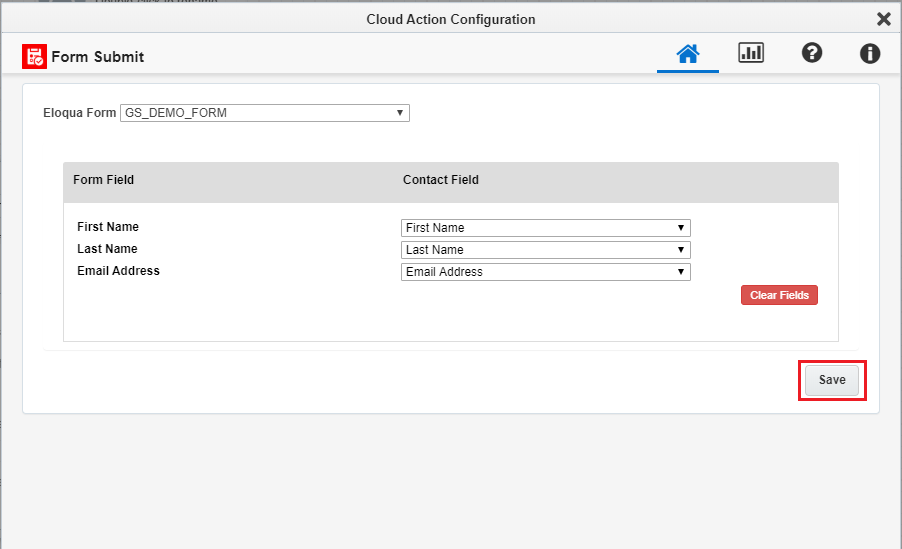
Task: Open the question mark help icon
Action: 812,53
